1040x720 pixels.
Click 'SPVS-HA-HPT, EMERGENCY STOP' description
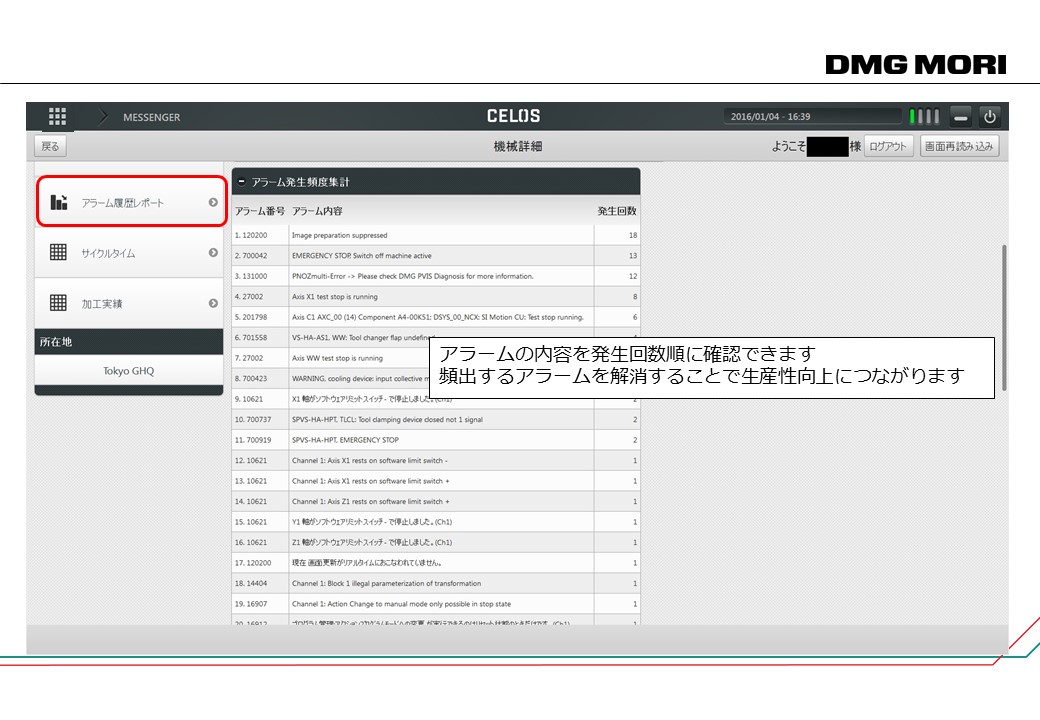point(346,441)
